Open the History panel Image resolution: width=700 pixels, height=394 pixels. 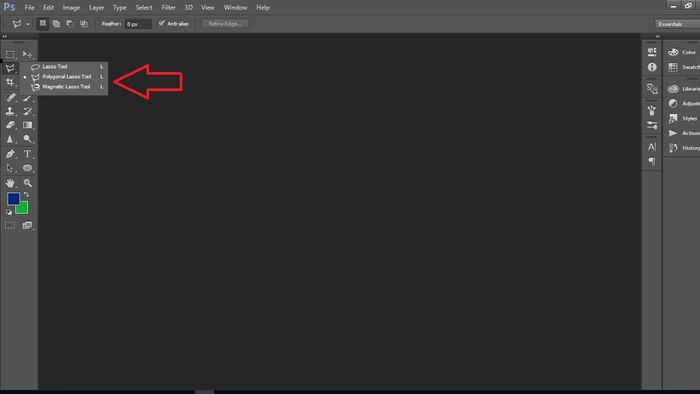[x=683, y=148]
